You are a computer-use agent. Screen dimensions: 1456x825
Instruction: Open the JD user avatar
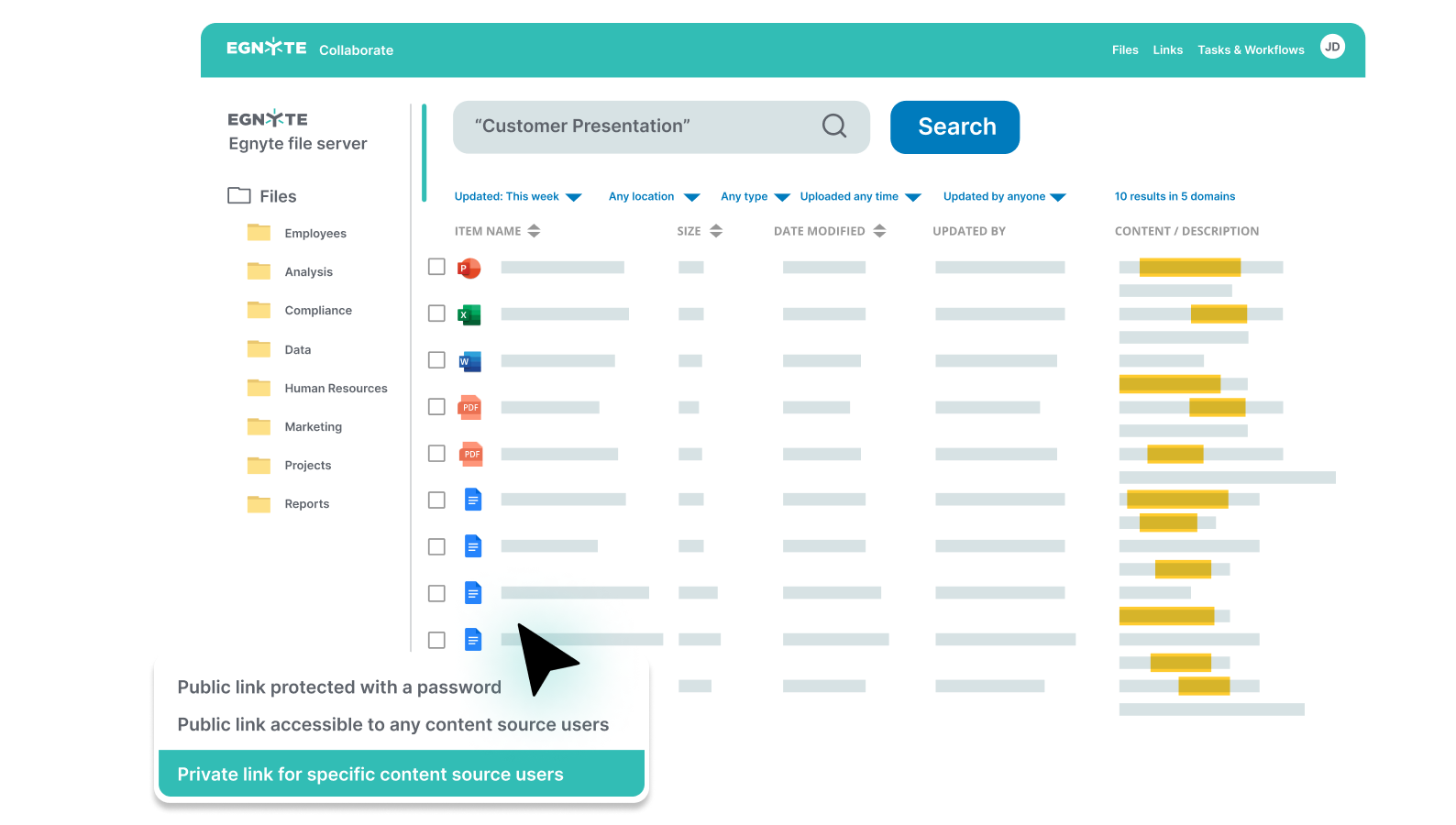point(1332,47)
